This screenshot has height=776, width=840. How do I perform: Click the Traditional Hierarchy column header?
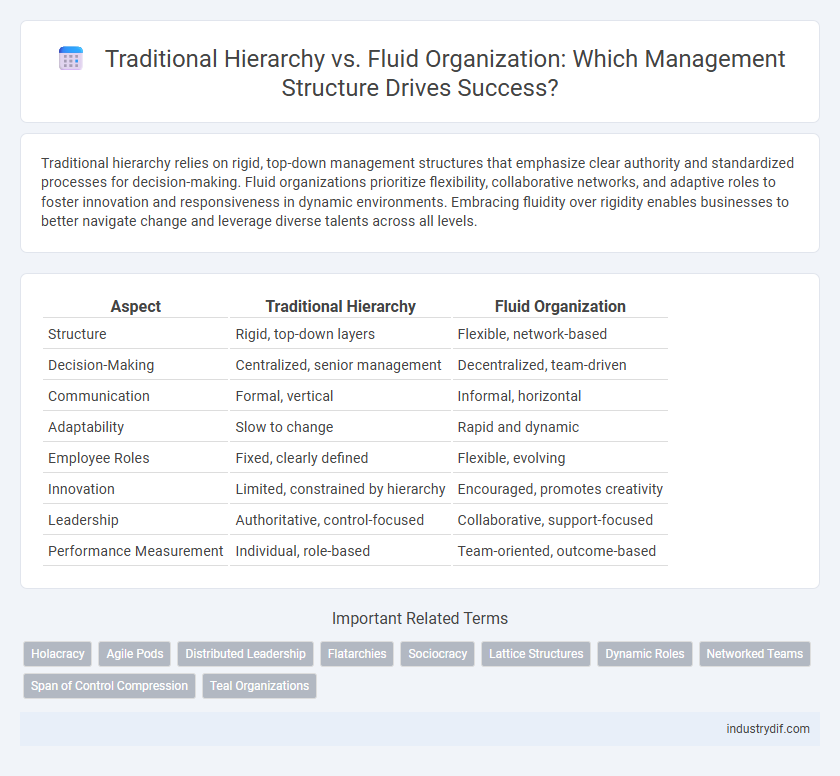[341, 306]
